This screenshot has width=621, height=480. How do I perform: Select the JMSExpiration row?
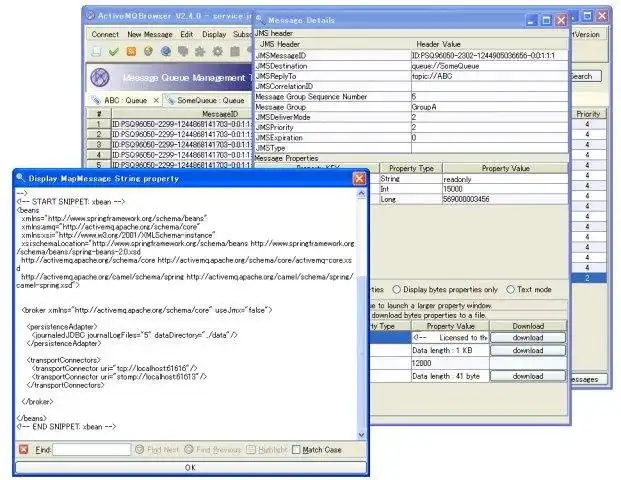[411, 138]
